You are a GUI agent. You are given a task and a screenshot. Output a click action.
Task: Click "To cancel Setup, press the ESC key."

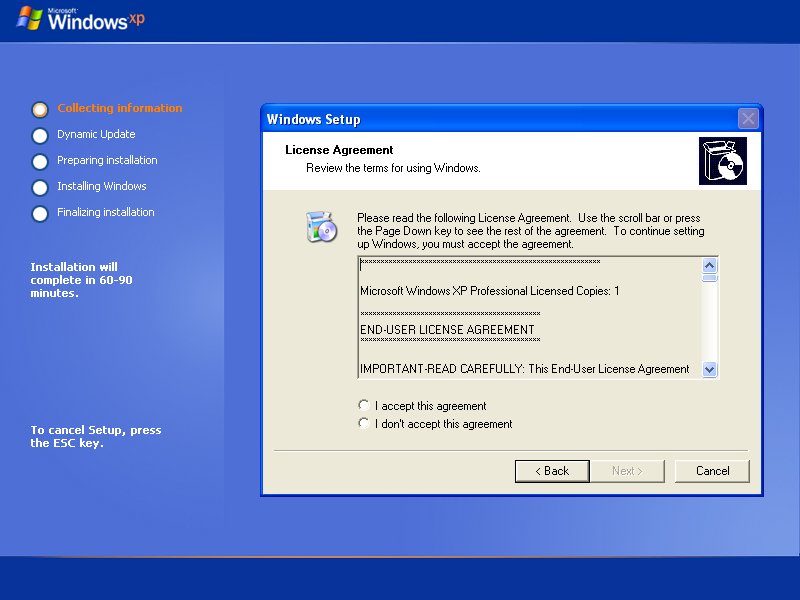(95, 436)
